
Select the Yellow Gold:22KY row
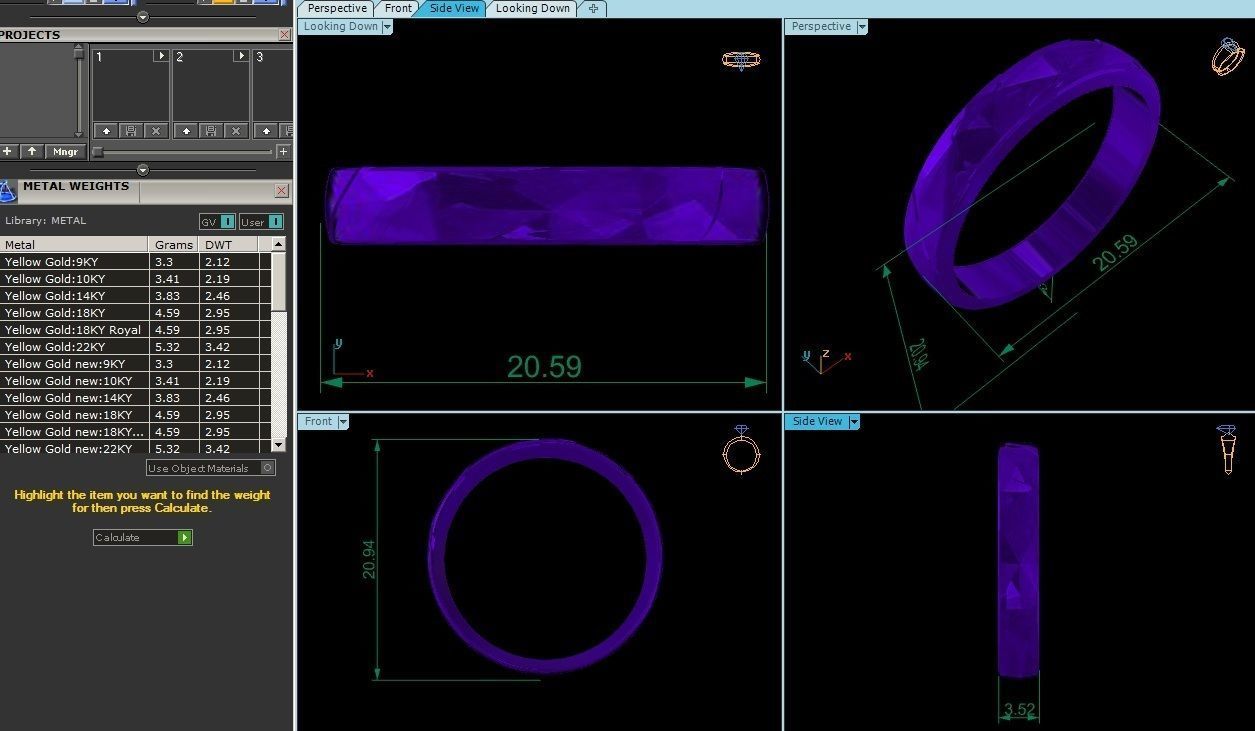click(135, 347)
